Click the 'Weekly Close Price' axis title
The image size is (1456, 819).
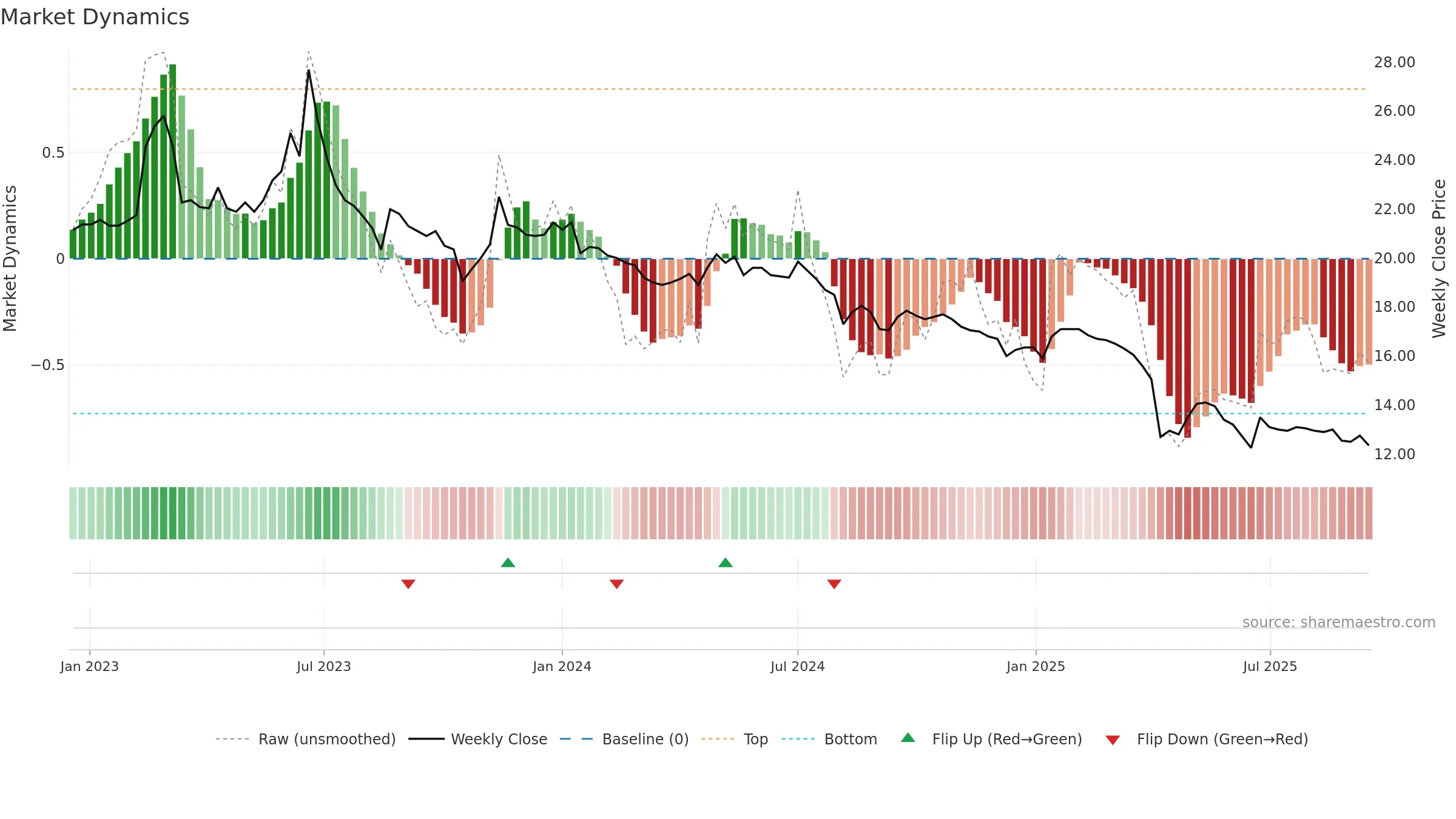(1439, 258)
